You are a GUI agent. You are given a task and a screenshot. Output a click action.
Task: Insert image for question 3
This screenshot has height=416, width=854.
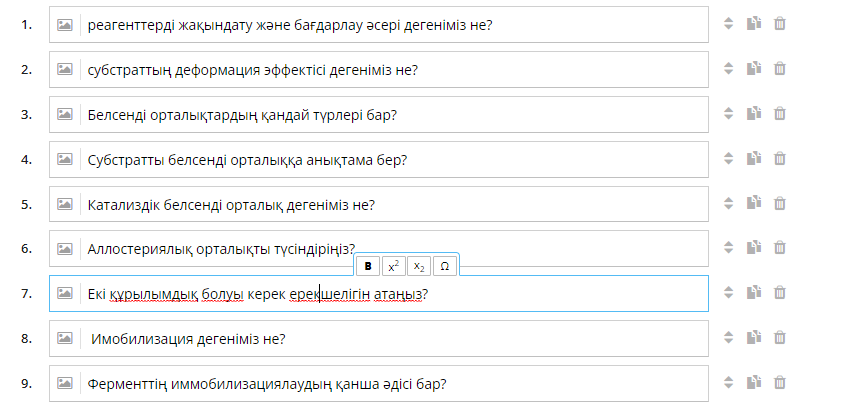coord(65,114)
